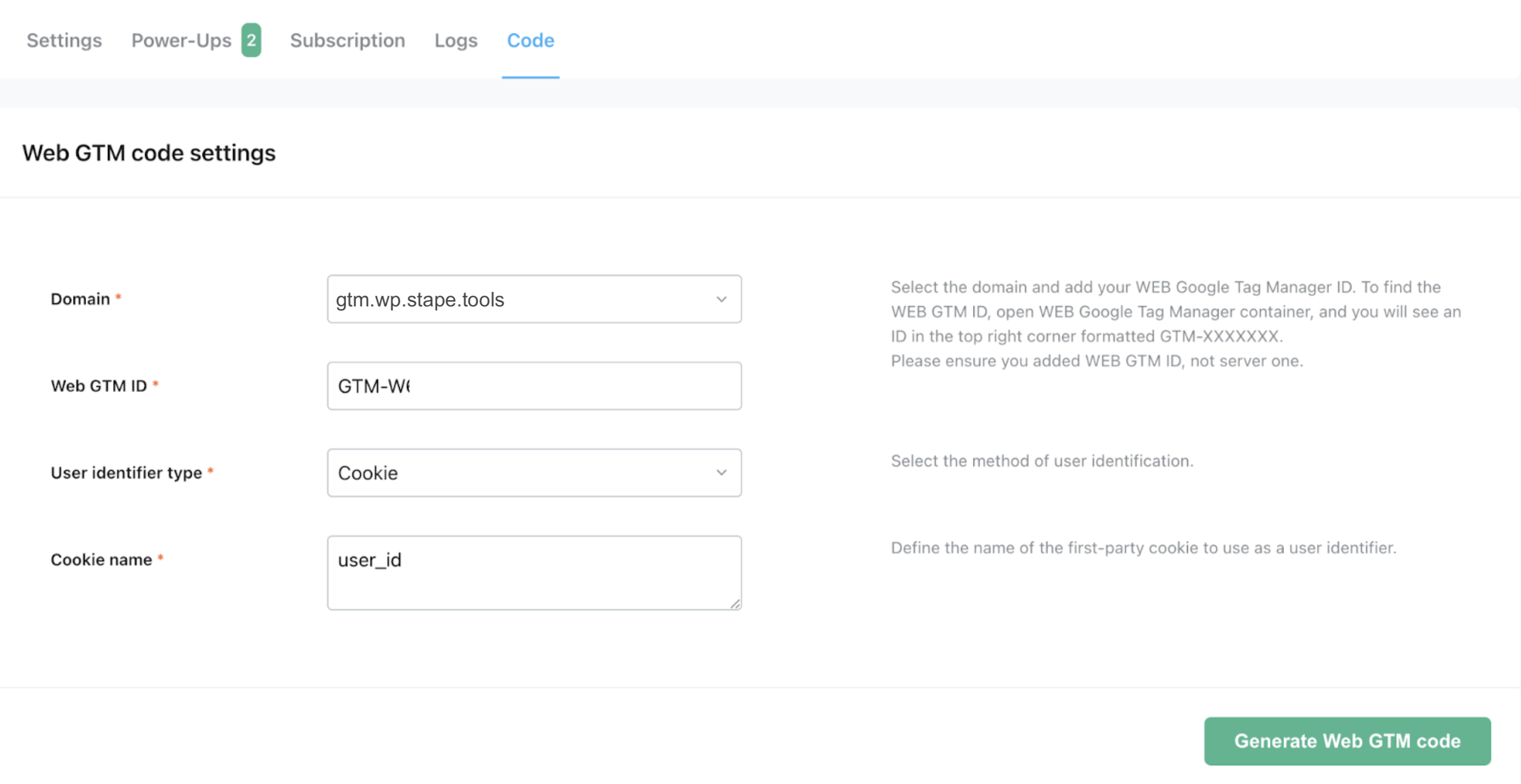This screenshot has width=1521, height=784.
Task: Open the Settings tab
Action: (x=64, y=40)
